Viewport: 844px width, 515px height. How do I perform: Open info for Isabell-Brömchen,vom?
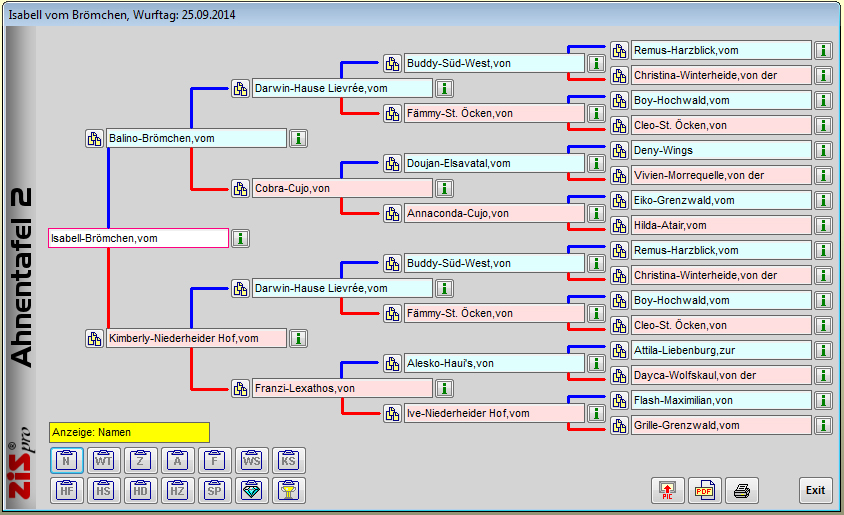[241, 238]
